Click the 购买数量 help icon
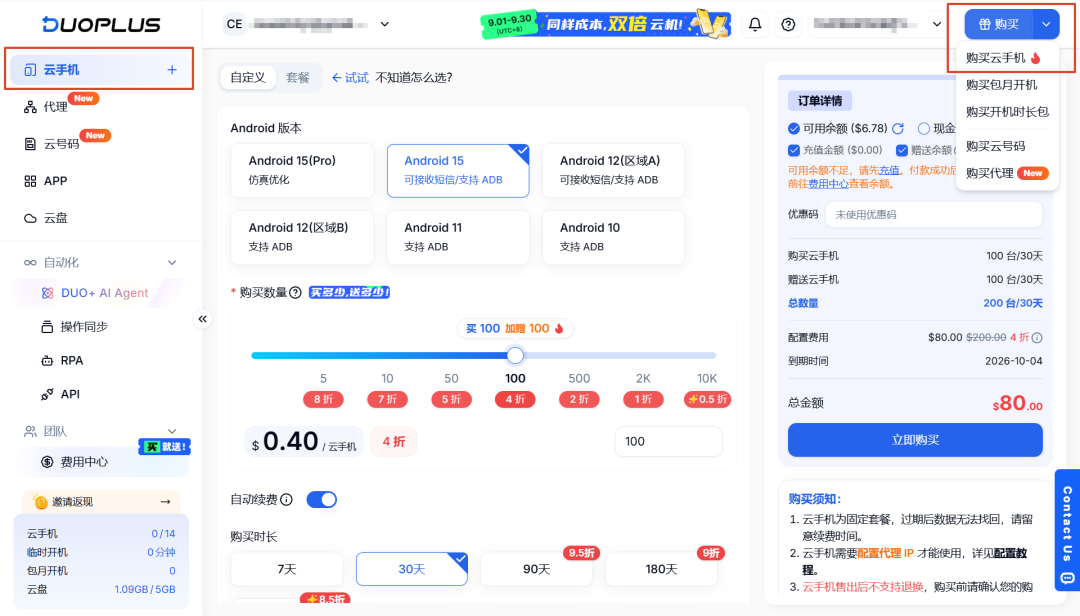The width and height of the screenshot is (1080, 616). click(295, 293)
